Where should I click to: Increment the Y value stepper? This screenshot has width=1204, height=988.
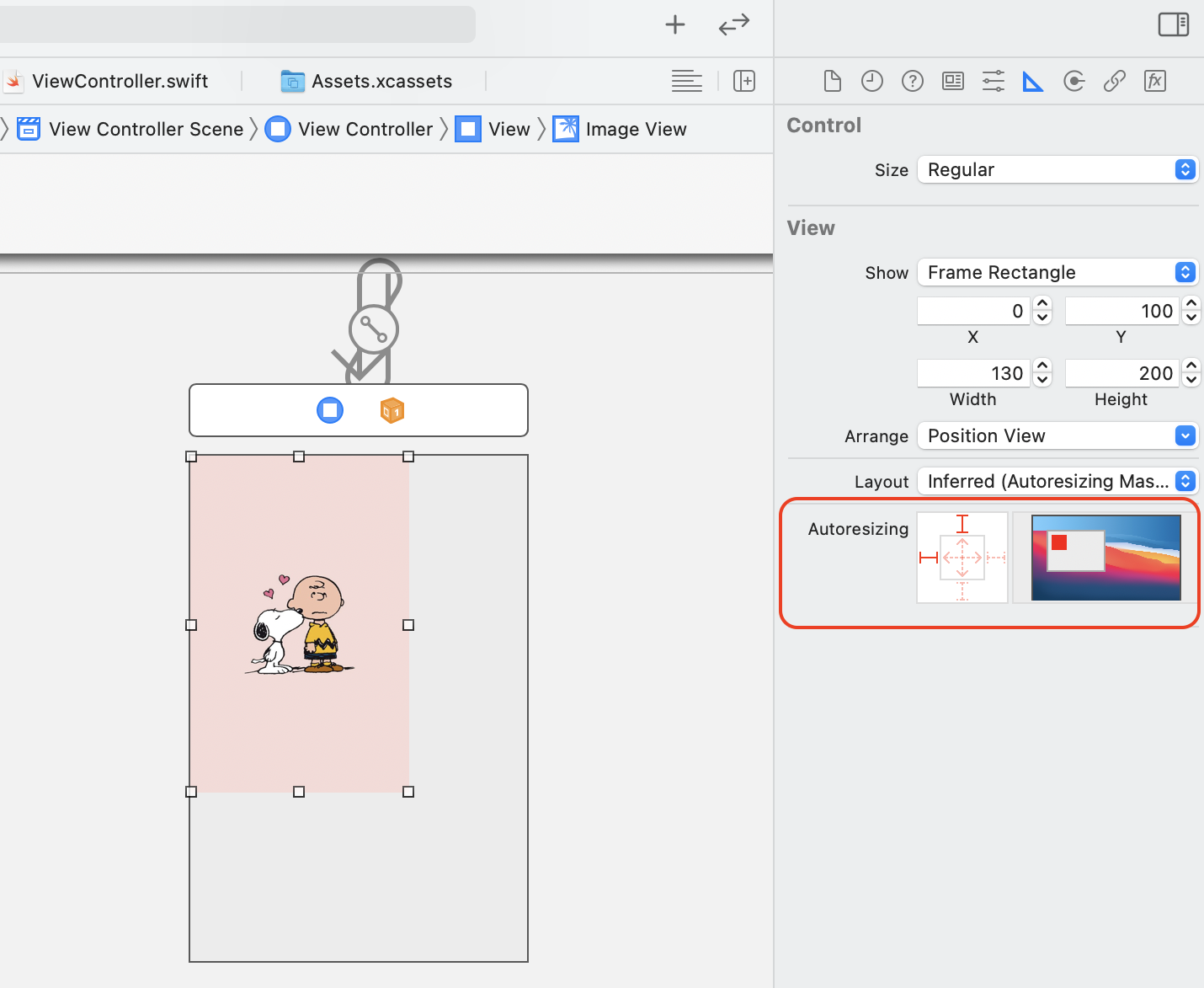[x=1191, y=304]
